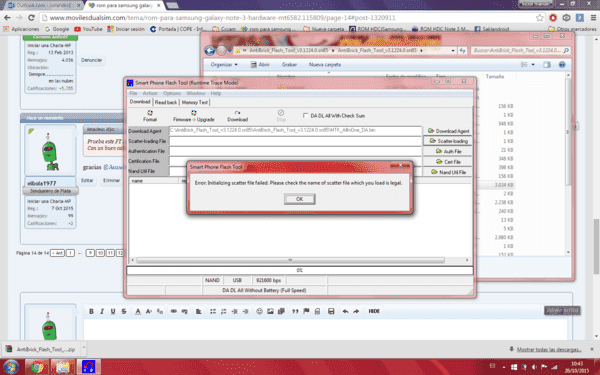600x375 pixels.
Task: Open the Window menu in Flash Tool
Action: tap(196, 93)
